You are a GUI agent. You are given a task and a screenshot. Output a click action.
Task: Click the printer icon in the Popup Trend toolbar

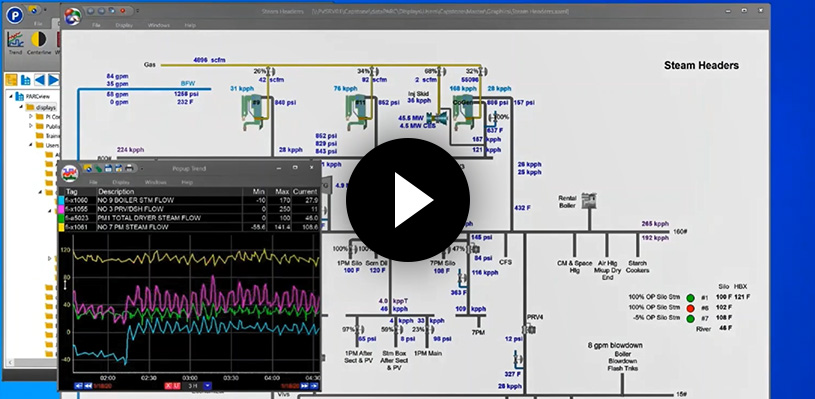[128, 168]
